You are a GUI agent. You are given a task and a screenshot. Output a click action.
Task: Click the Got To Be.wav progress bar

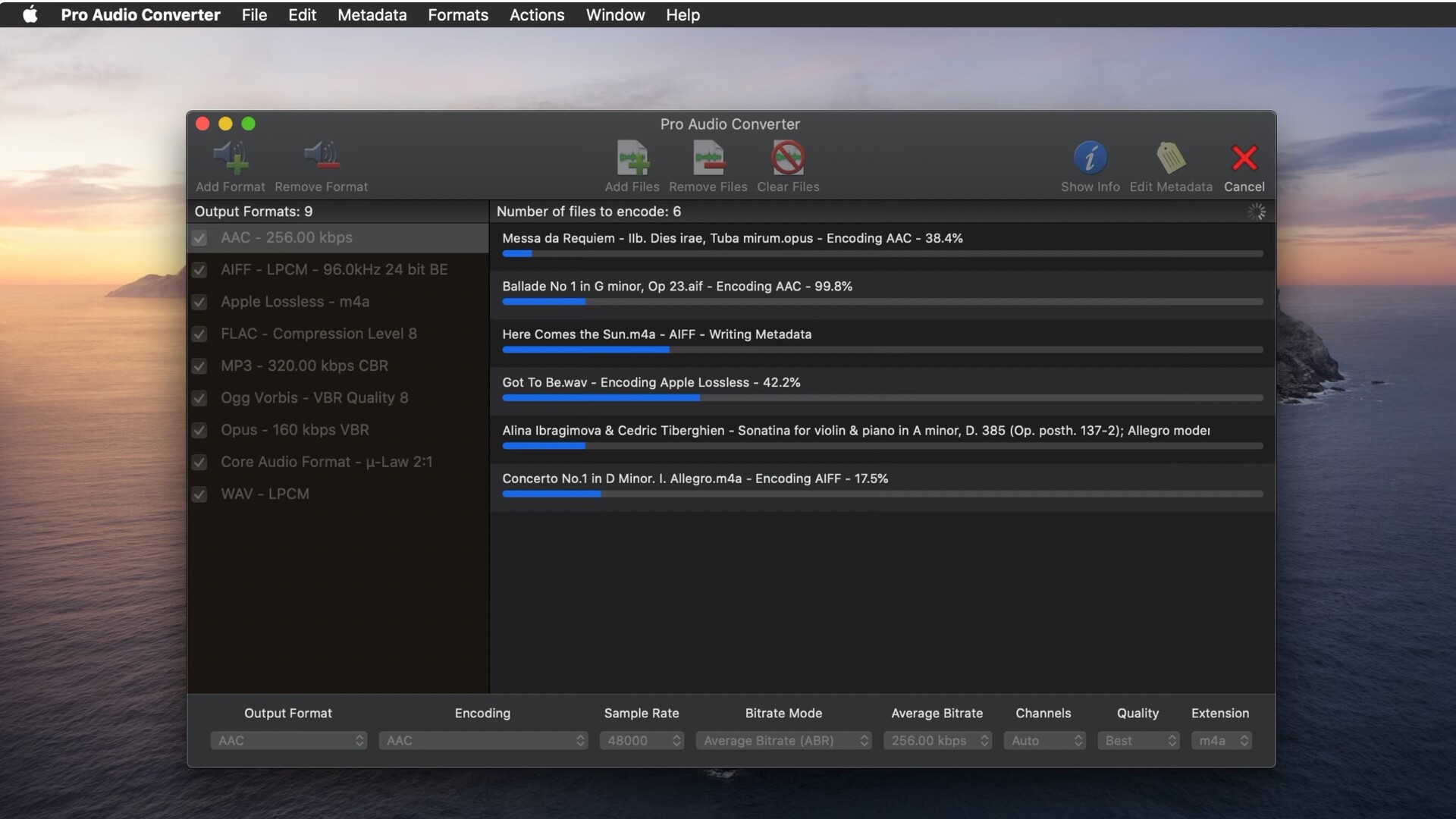(883, 398)
